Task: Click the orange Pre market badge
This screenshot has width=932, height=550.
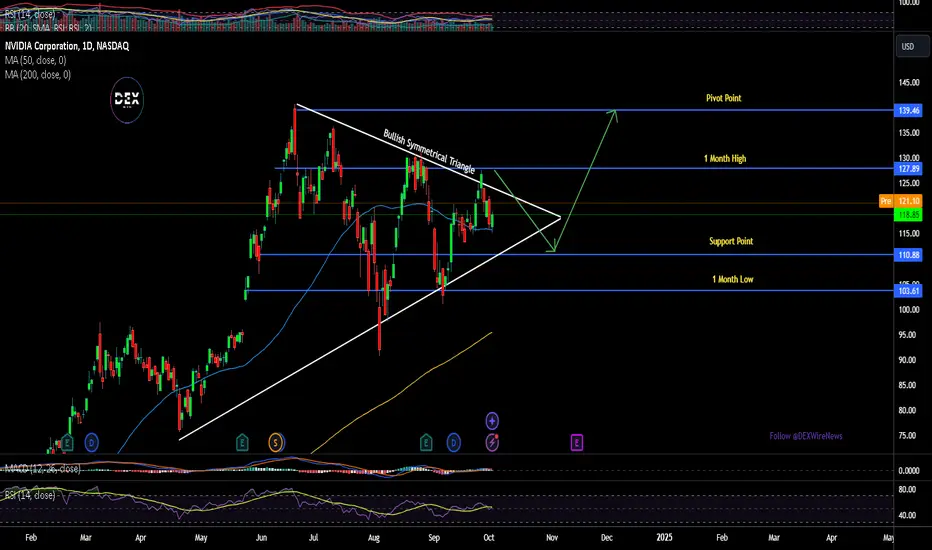Action: tap(886, 201)
